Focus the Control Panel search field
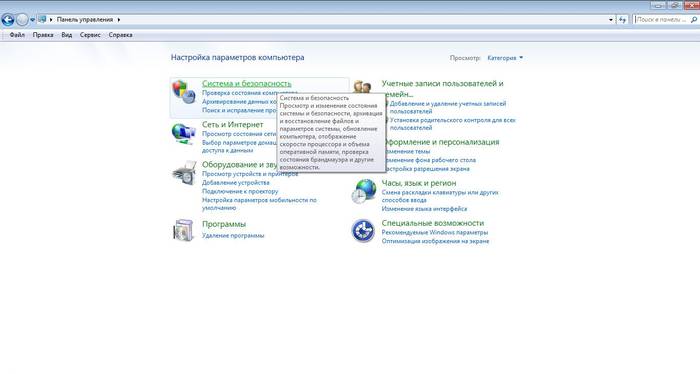 tap(661, 20)
